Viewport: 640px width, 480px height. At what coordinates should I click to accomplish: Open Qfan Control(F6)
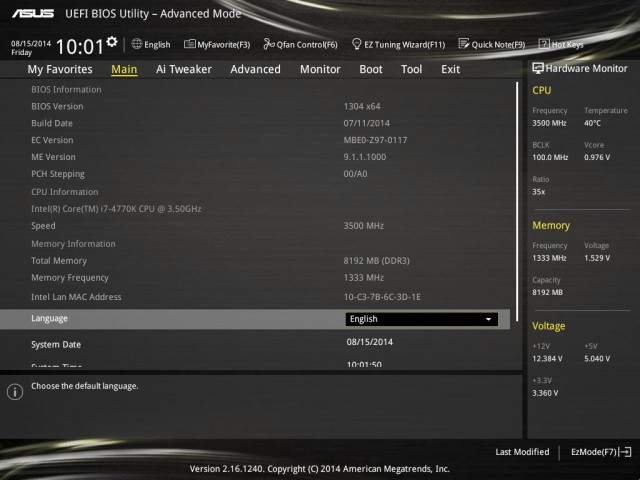pos(307,44)
